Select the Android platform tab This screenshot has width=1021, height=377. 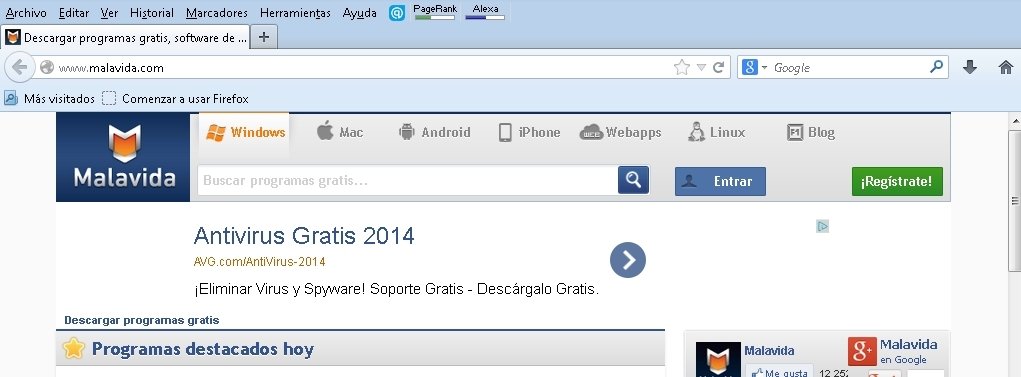(x=434, y=132)
